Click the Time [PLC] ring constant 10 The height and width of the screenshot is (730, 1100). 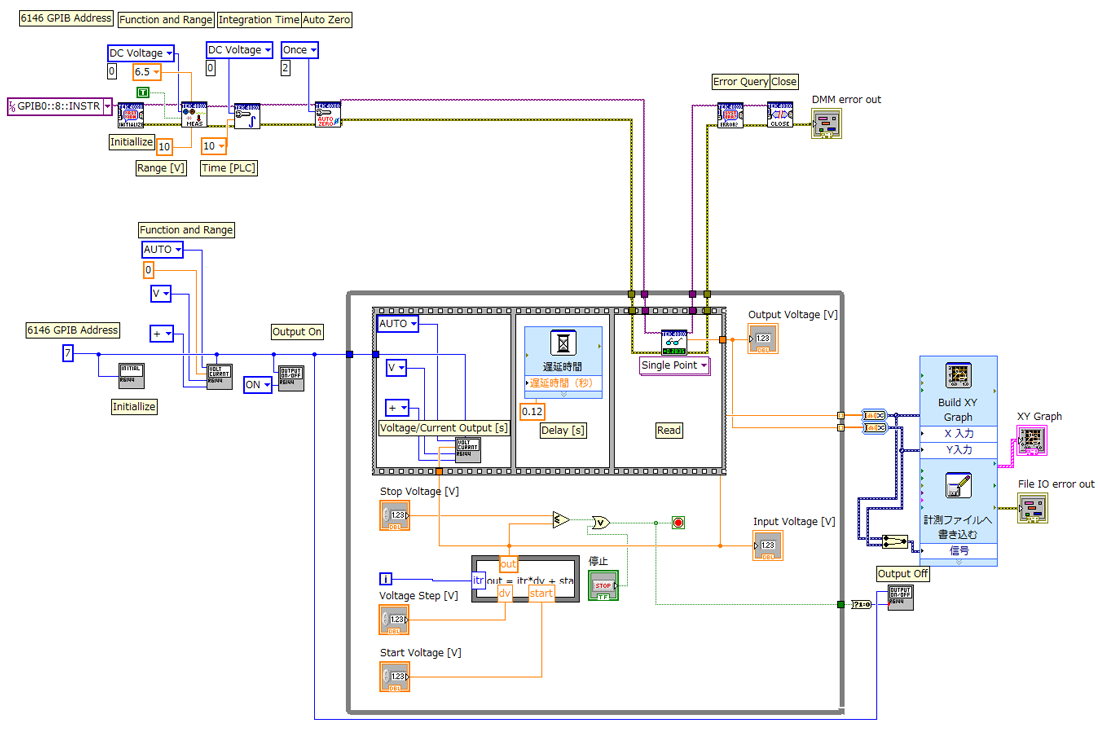tap(214, 146)
